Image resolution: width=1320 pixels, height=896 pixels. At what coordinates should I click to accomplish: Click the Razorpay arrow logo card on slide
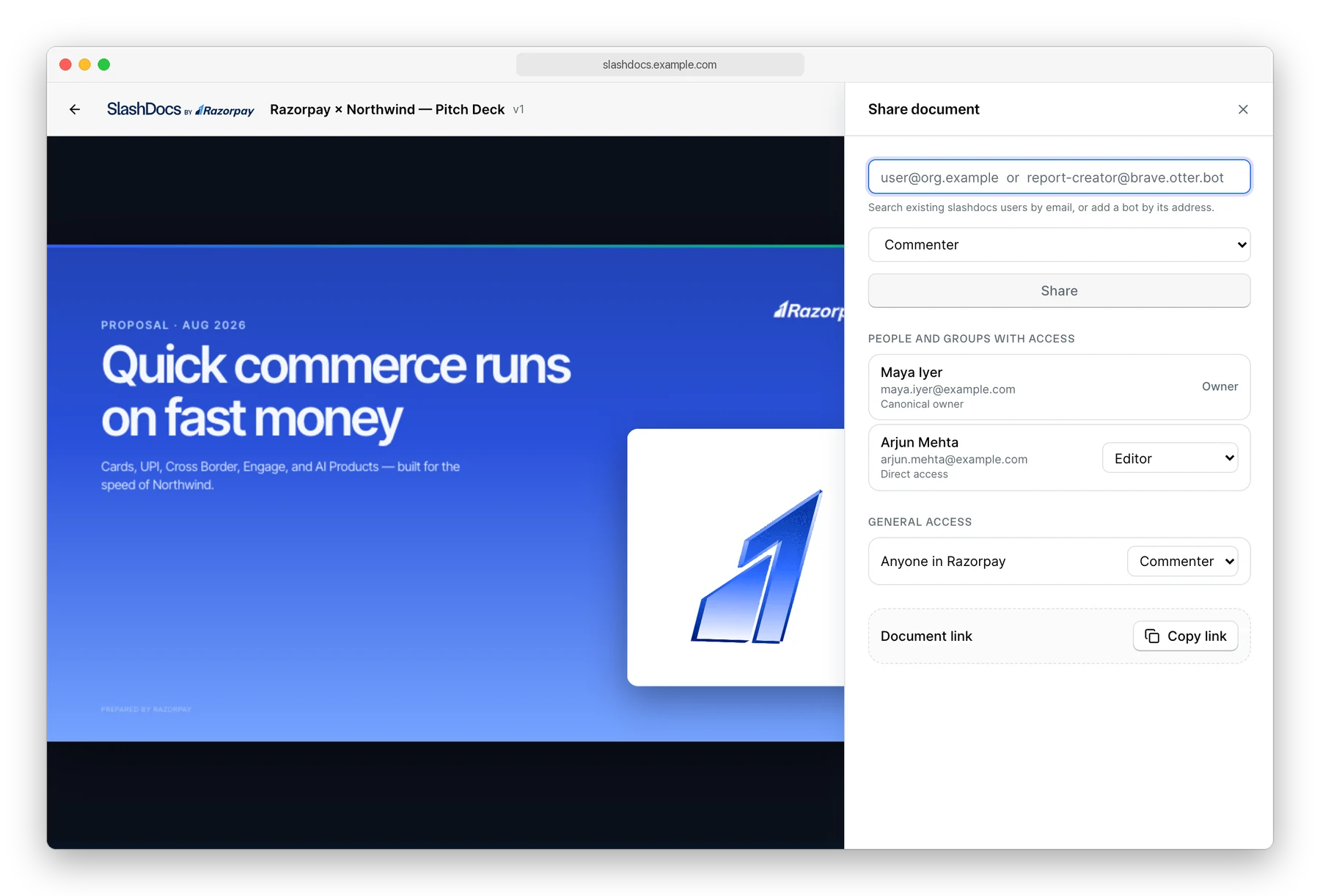click(x=736, y=557)
